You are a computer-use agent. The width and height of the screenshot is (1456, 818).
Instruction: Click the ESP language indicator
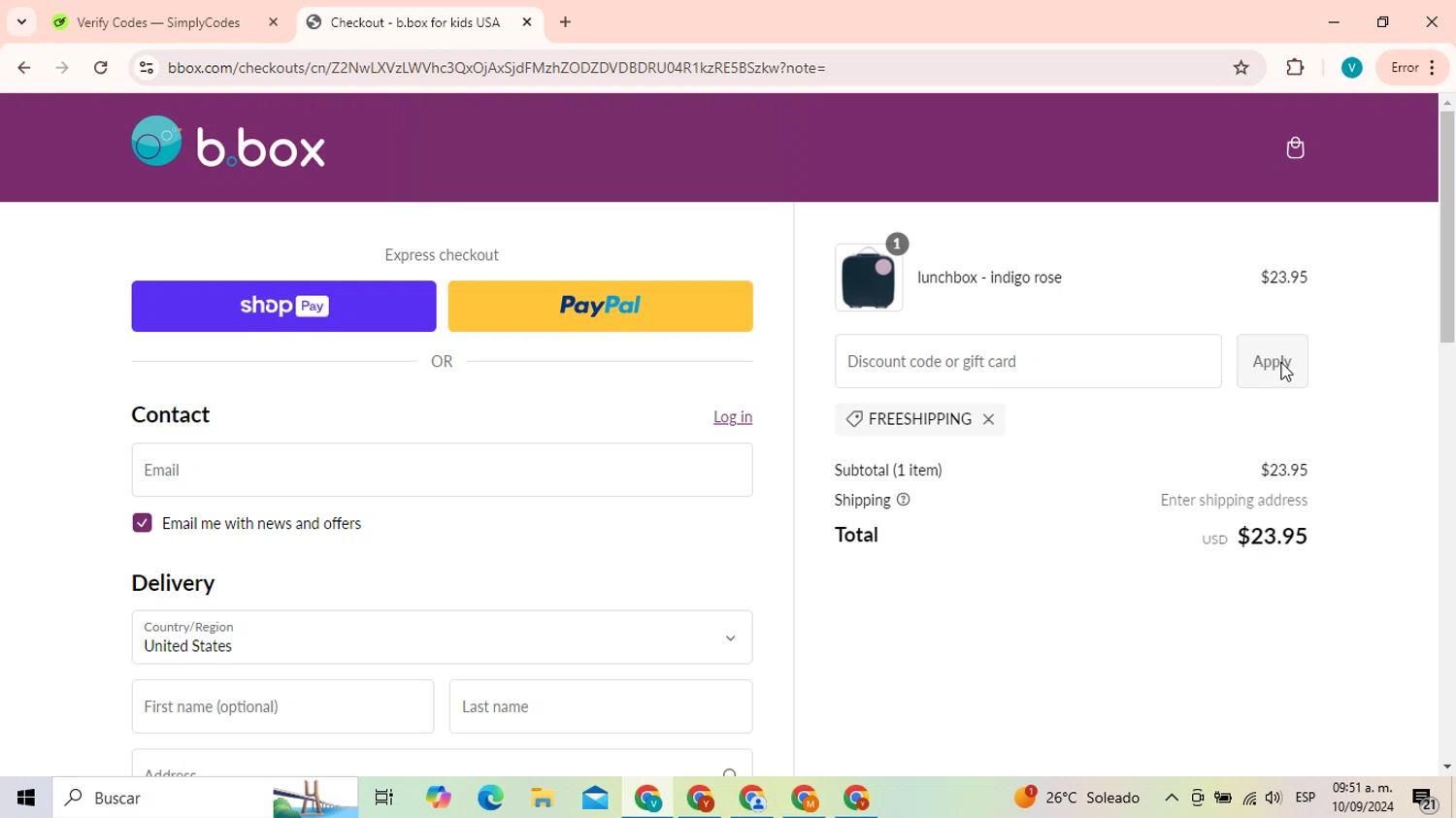[x=1306, y=798]
